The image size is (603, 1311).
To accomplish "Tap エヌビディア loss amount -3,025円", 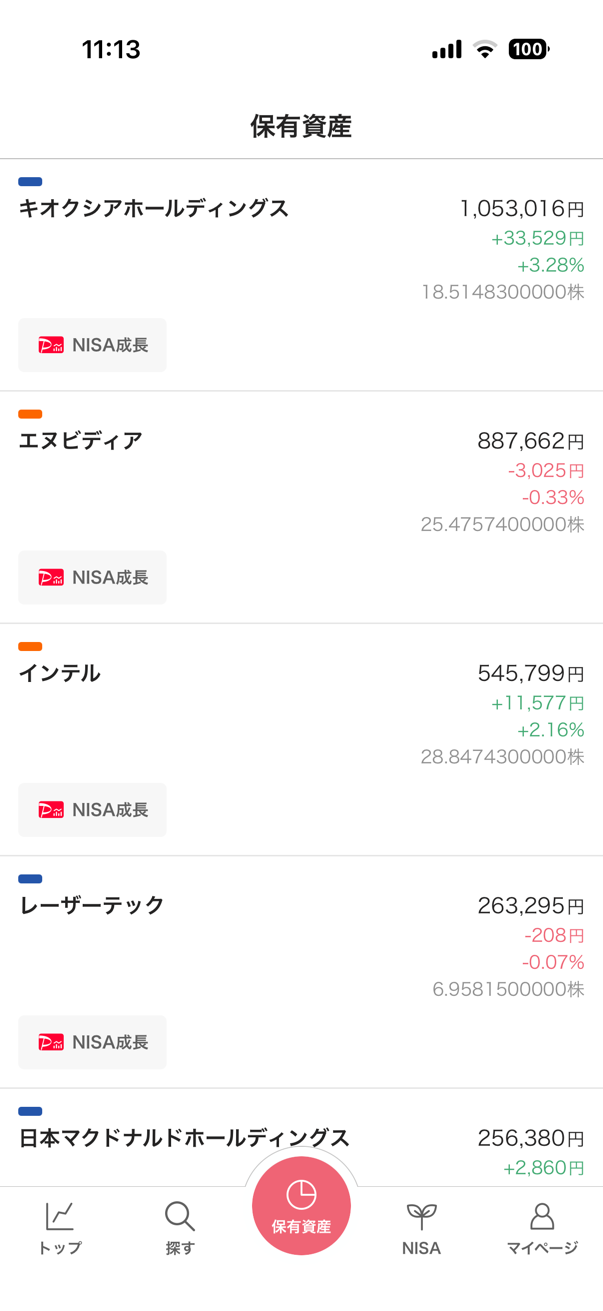I will [546, 470].
